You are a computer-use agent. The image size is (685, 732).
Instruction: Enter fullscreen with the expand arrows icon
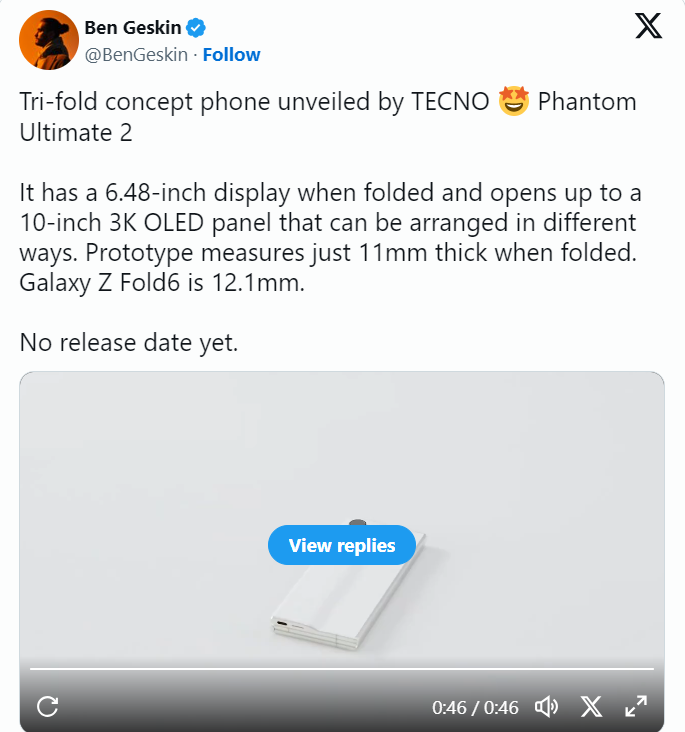coord(636,707)
